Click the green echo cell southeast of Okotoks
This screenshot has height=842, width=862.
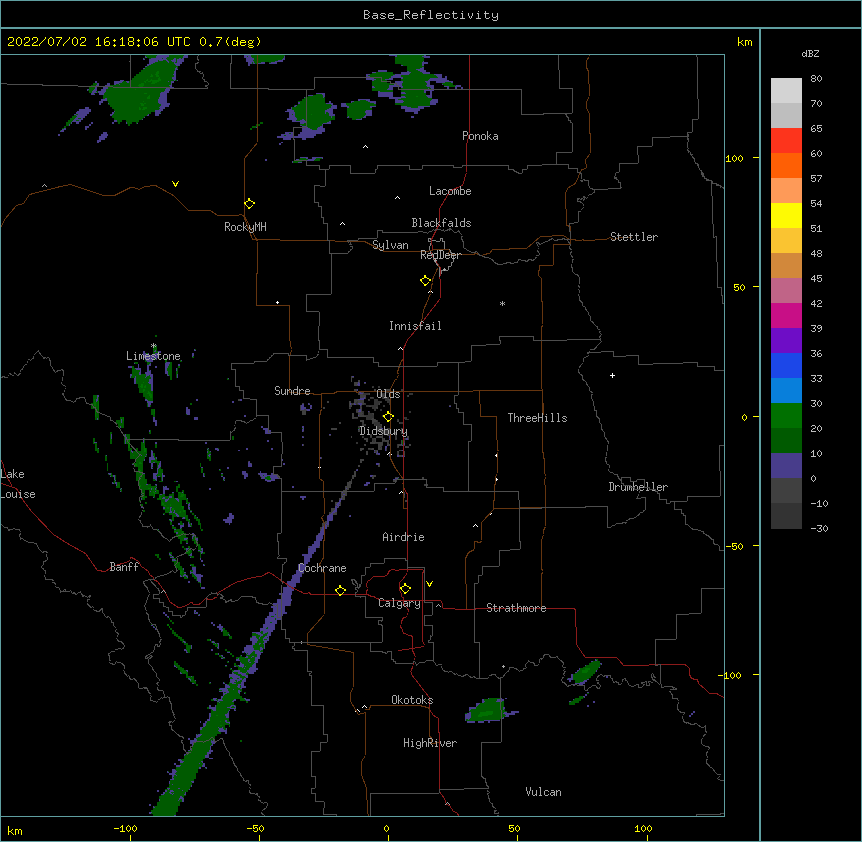(488, 710)
